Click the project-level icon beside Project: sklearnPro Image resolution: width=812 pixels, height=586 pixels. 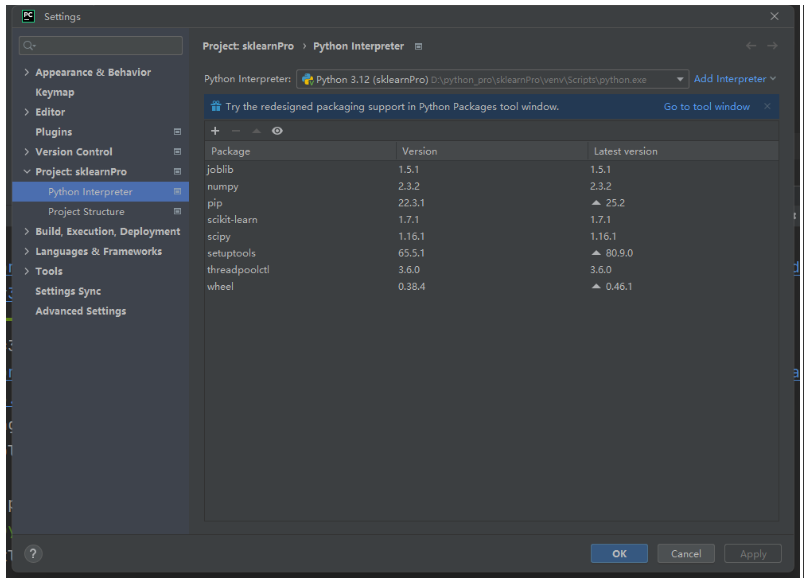177,171
